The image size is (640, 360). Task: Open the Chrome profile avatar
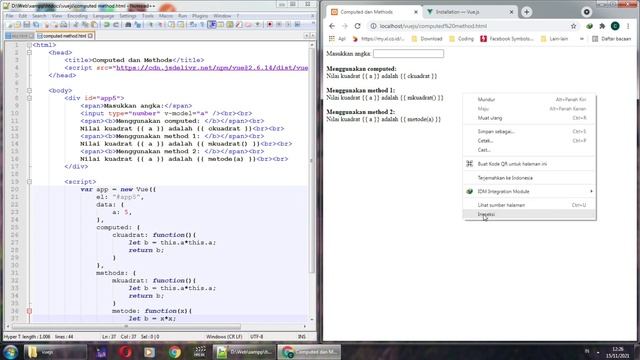pyautogui.click(x=615, y=26)
